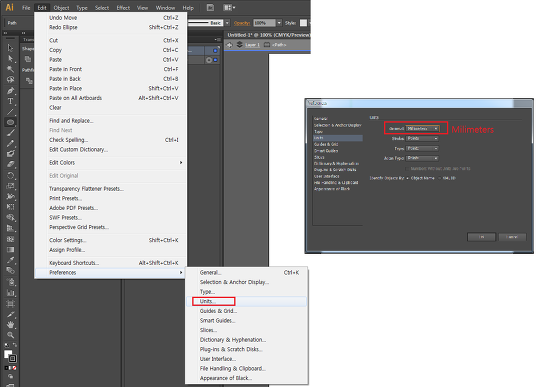Screen dimensions: 540x387
Task: Select the Mesh tool
Action: [x=10, y=239]
